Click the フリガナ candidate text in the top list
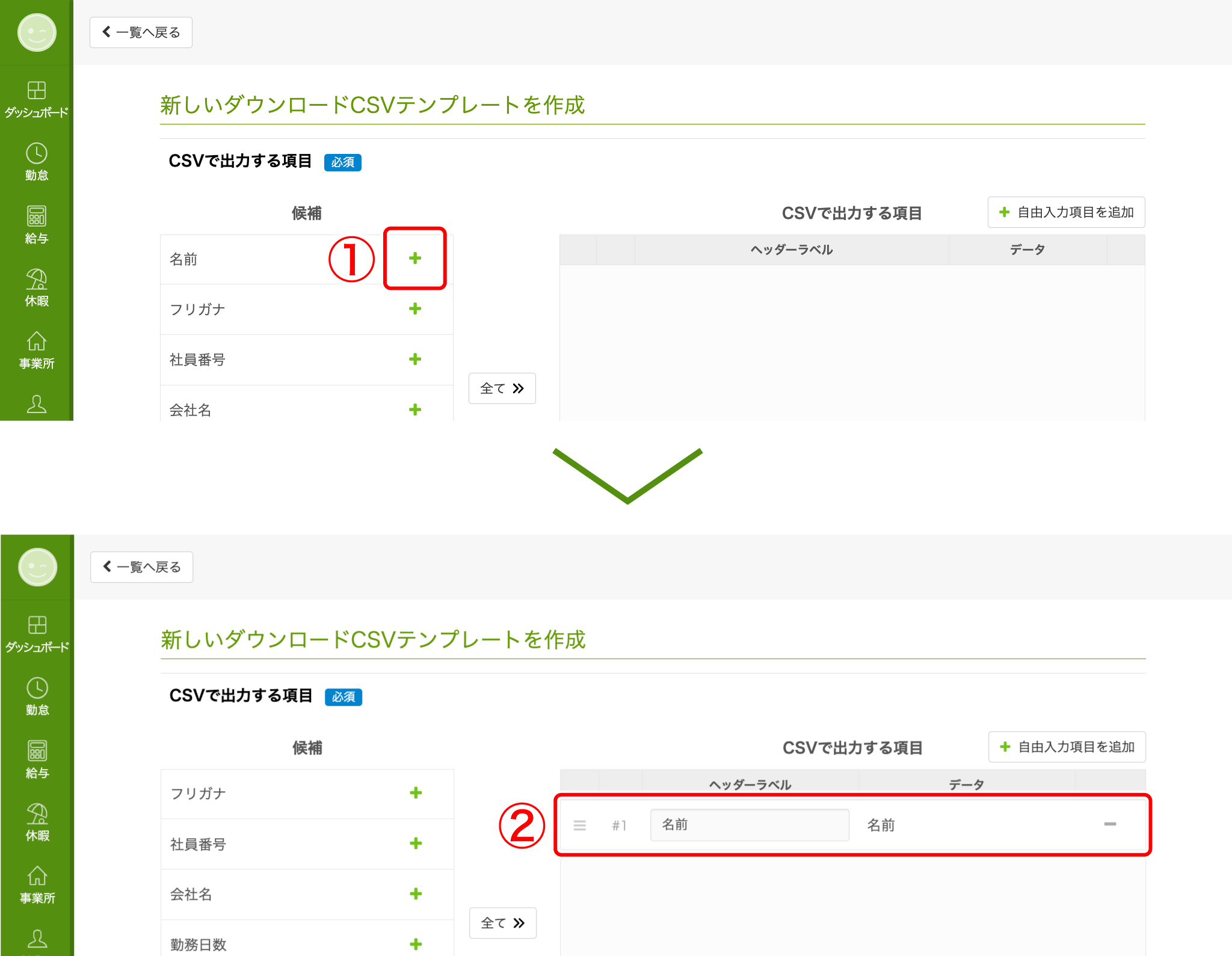 pos(197,309)
